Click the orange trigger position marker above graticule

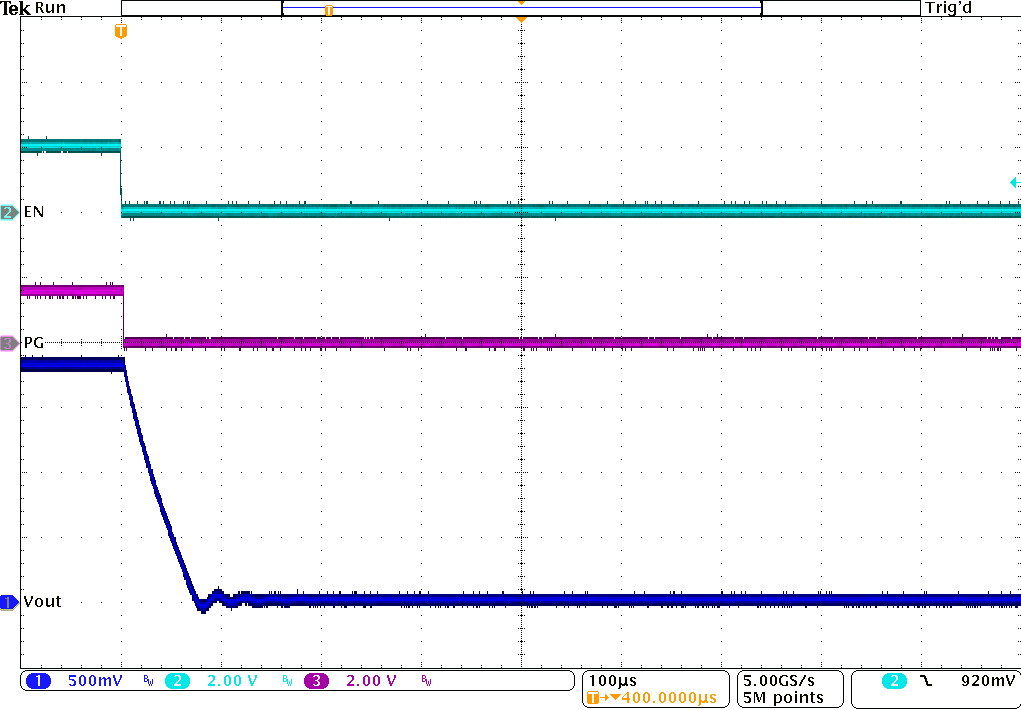click(x=121, y=31)
